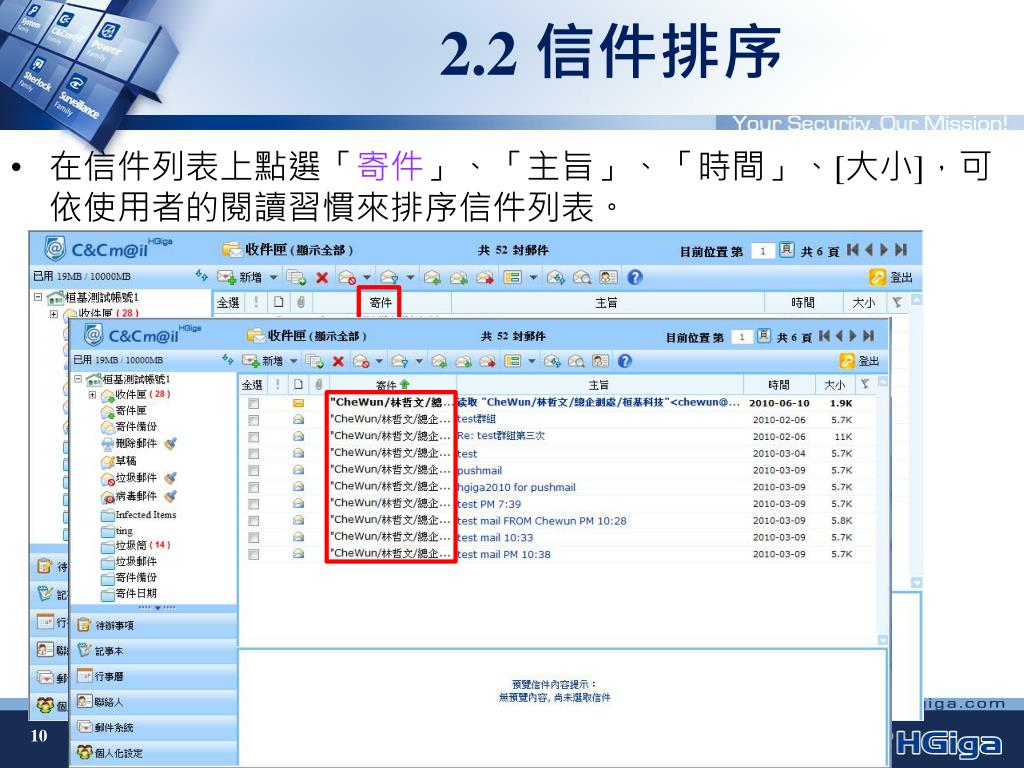1024x768 pixels.
Task: Open mail titled test mail FROM Chewun PM 10:28
Action: [541, 521]
